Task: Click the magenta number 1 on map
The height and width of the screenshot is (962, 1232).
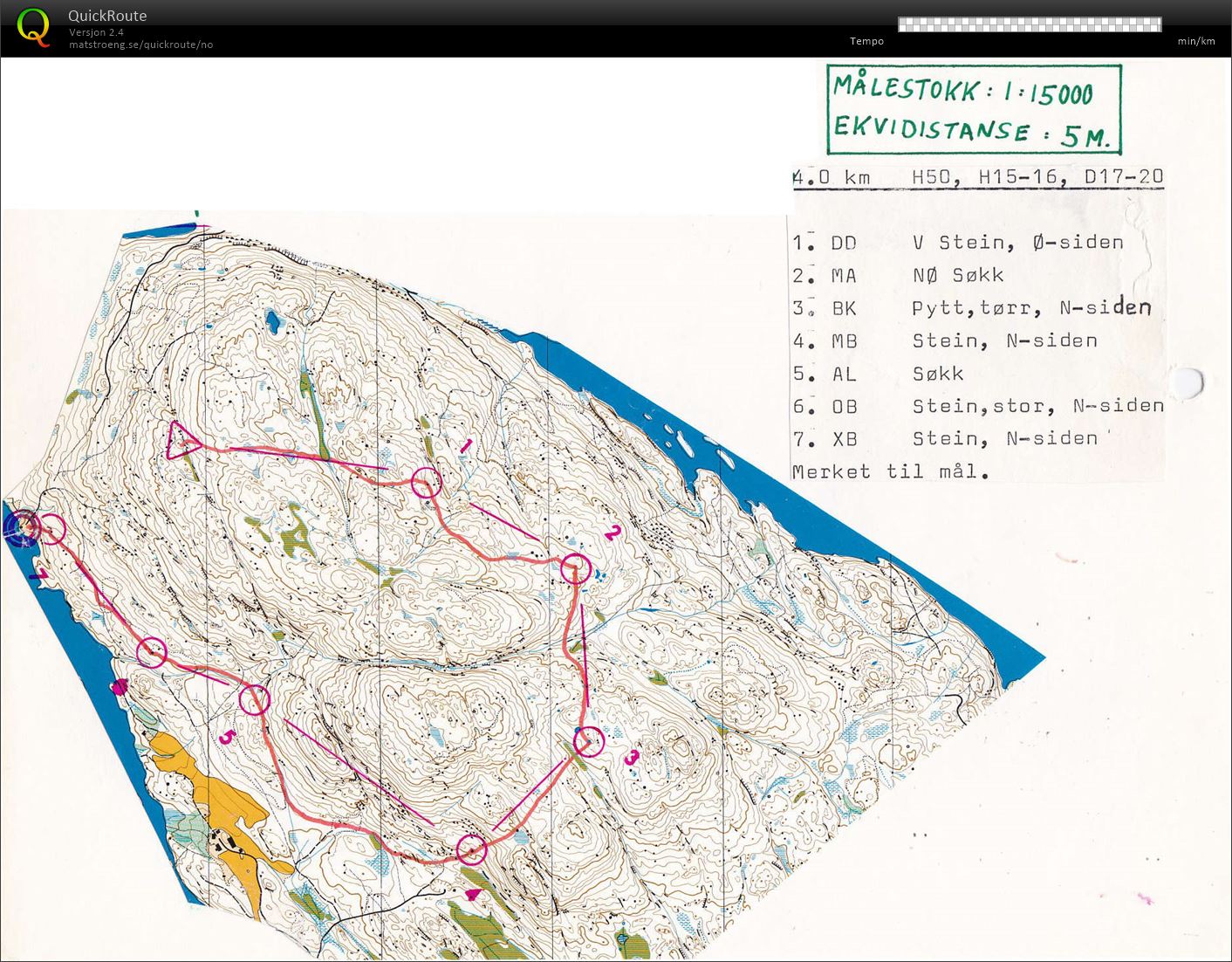Action: pyautogui.click(x=466, y=446)
